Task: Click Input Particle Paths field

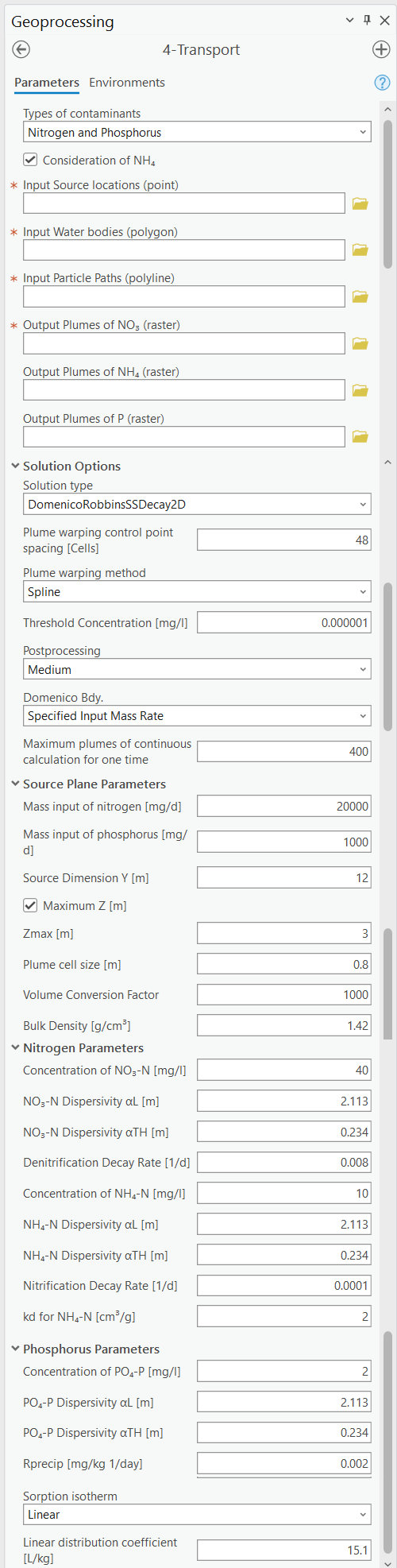Action: click(184, 296)
